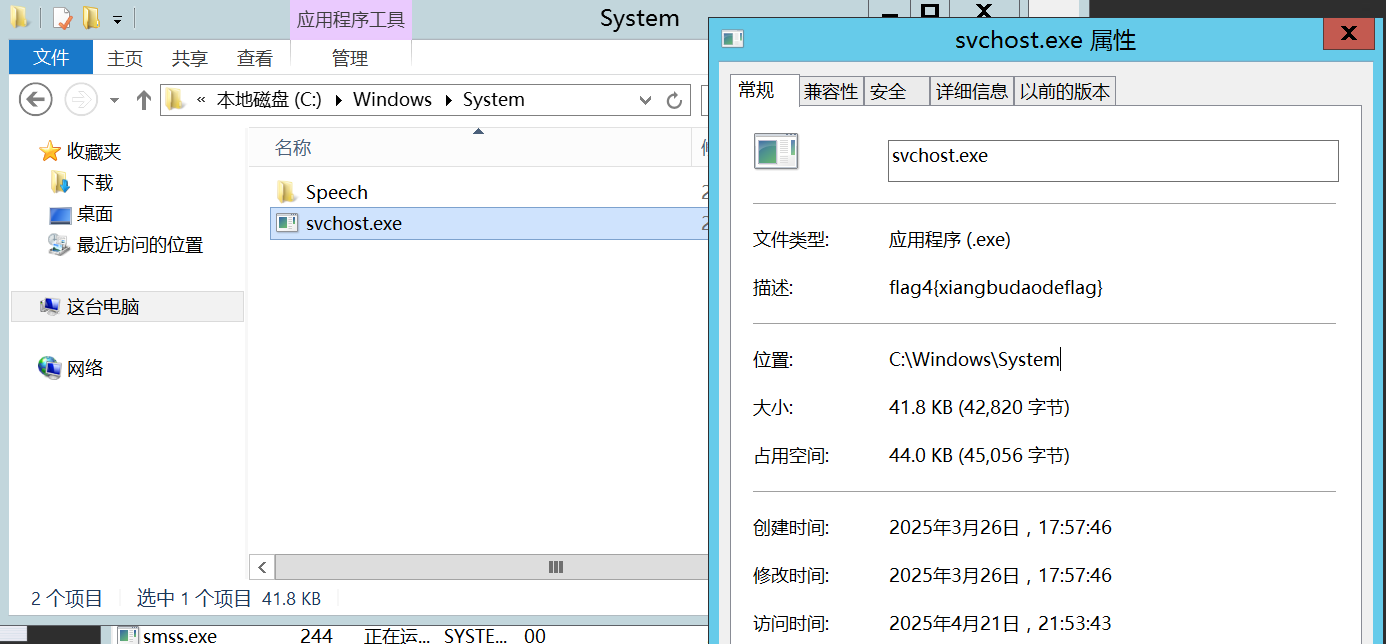Click the 应用程序工具 contextual tab header
The image size is (1386, 644).
click(x=350, y=20)
